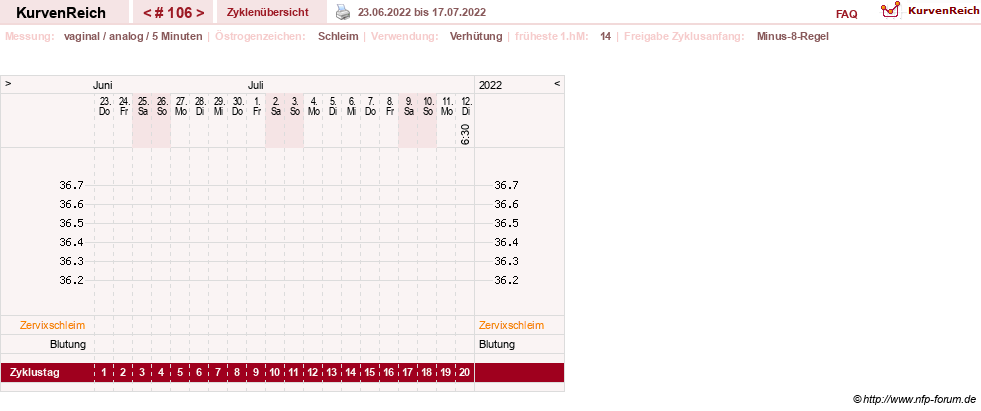Select cycle day 17 cell
Viewport: 981px width, 411px height.
point(408,373)
